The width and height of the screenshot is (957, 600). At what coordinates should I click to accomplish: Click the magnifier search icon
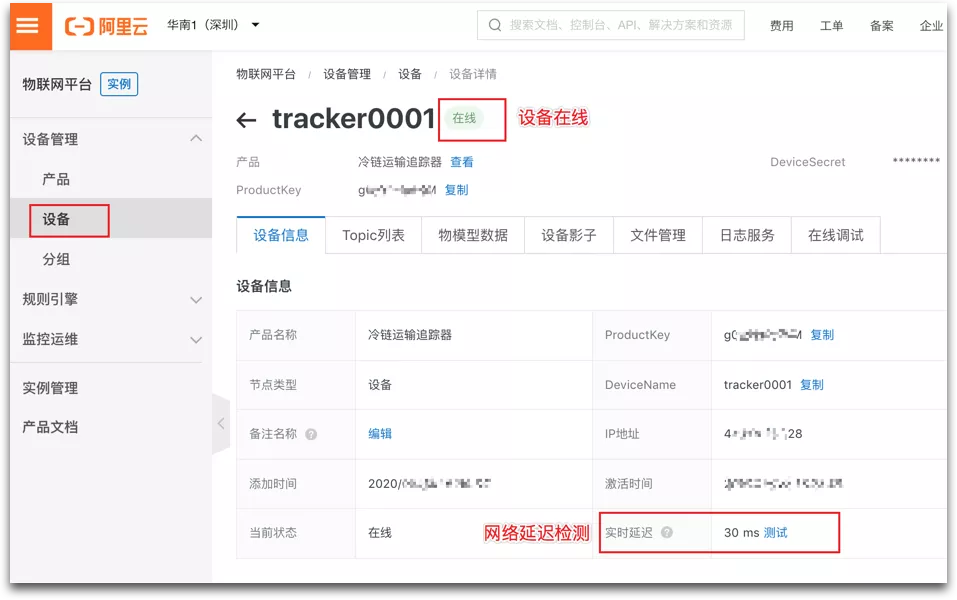pyautogui.click(x=495, y=25)
